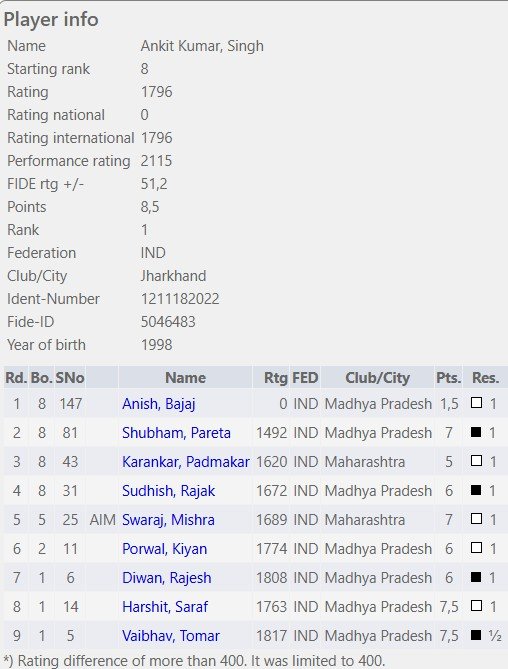Click white piece icon in round 8
The height and width of the screenshot is (669, 508).
pos(476,606)
